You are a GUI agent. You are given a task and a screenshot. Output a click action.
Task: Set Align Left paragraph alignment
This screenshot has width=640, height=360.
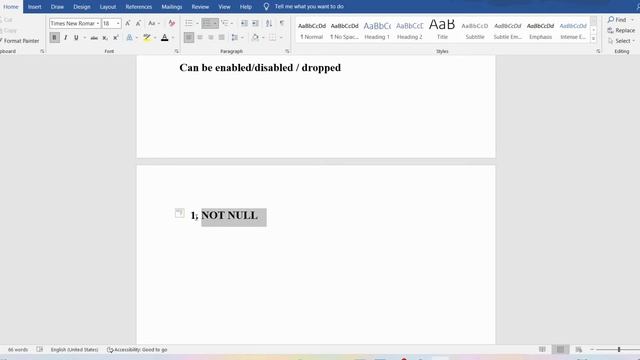click(189, 38)
